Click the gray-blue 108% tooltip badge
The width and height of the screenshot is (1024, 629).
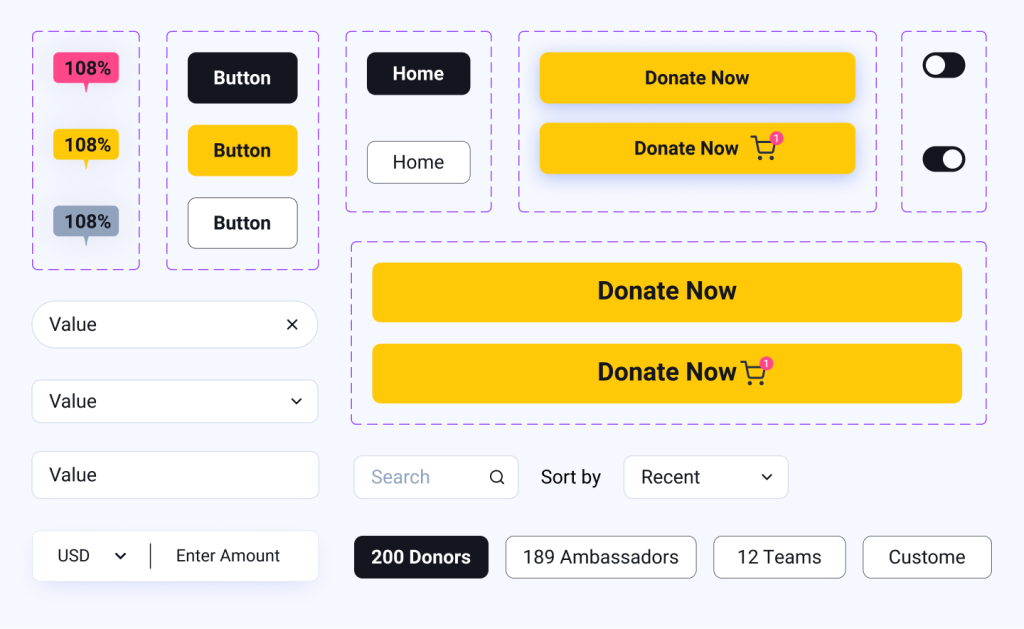click(x=86, y=221)
